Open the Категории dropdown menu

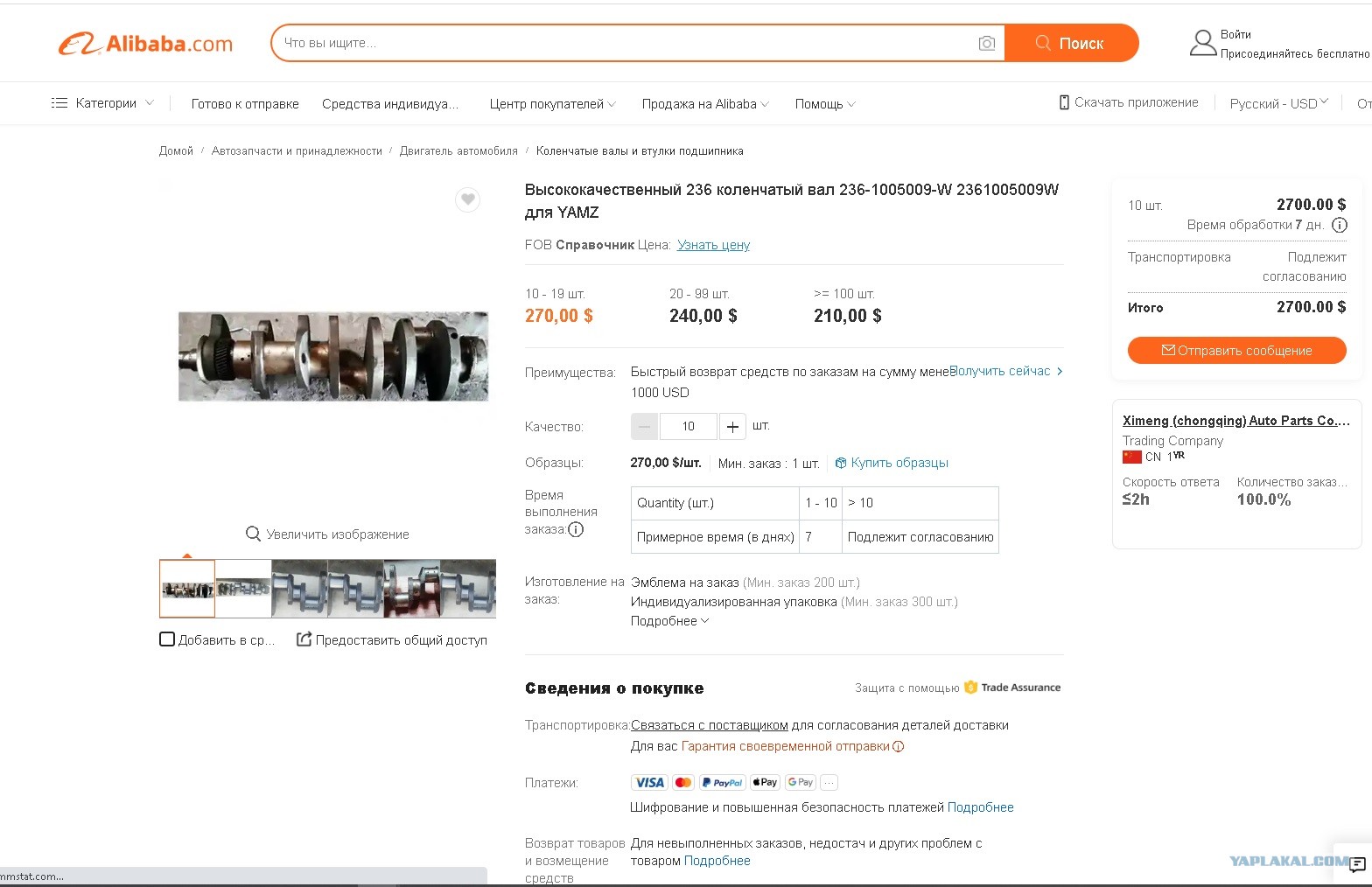(x=103, y=103)
